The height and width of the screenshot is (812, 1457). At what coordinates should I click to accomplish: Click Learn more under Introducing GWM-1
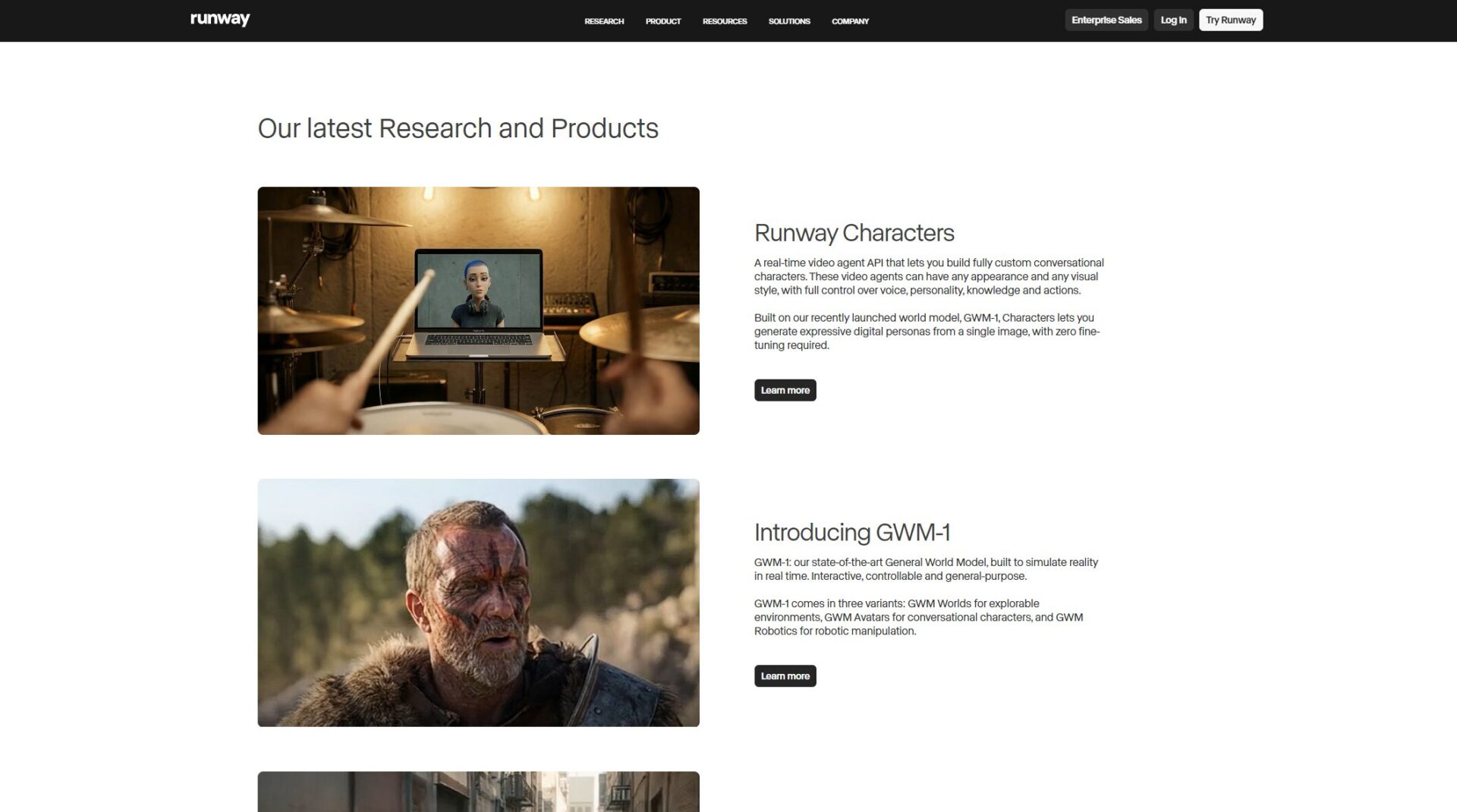(x=785, y=676)
